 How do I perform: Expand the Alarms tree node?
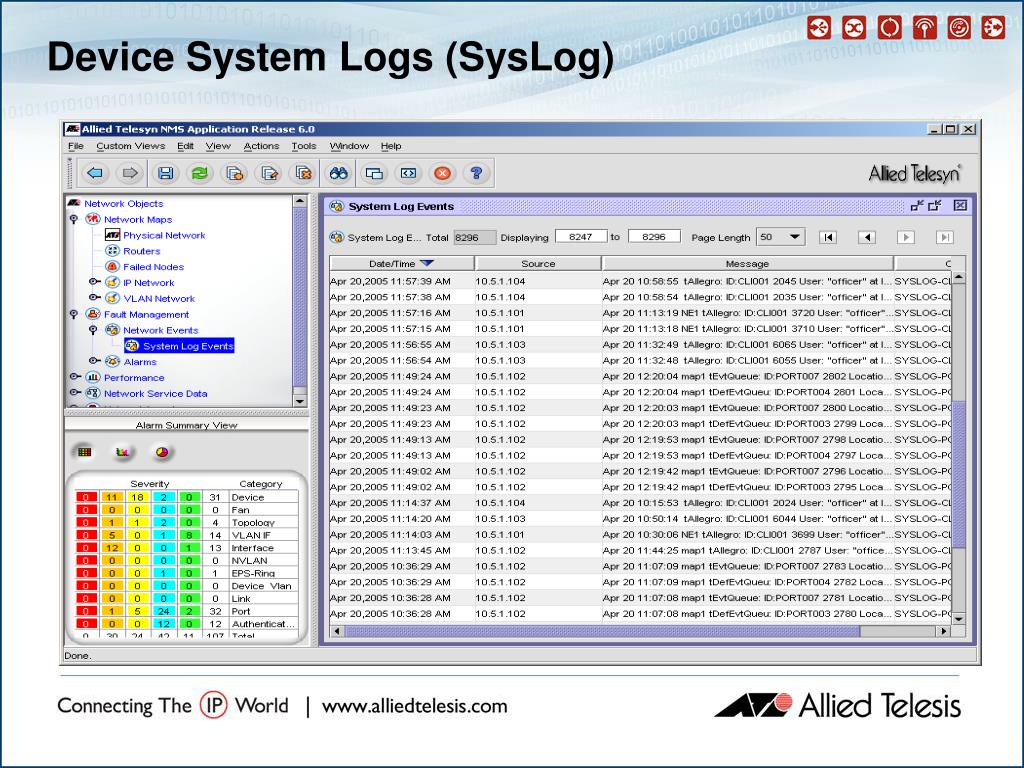[x=94, y=361]
